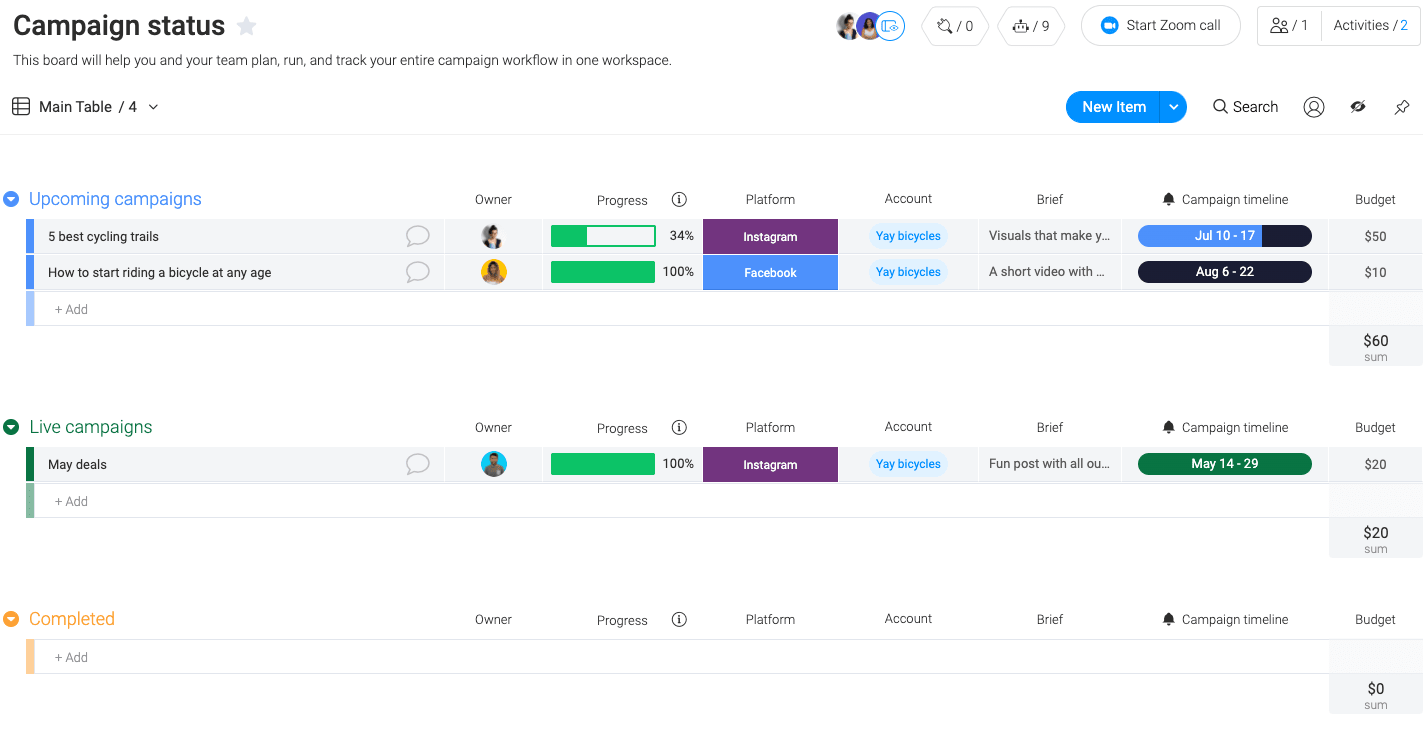Open brief starting 'A short video with'

click(x=1049, y=272)
